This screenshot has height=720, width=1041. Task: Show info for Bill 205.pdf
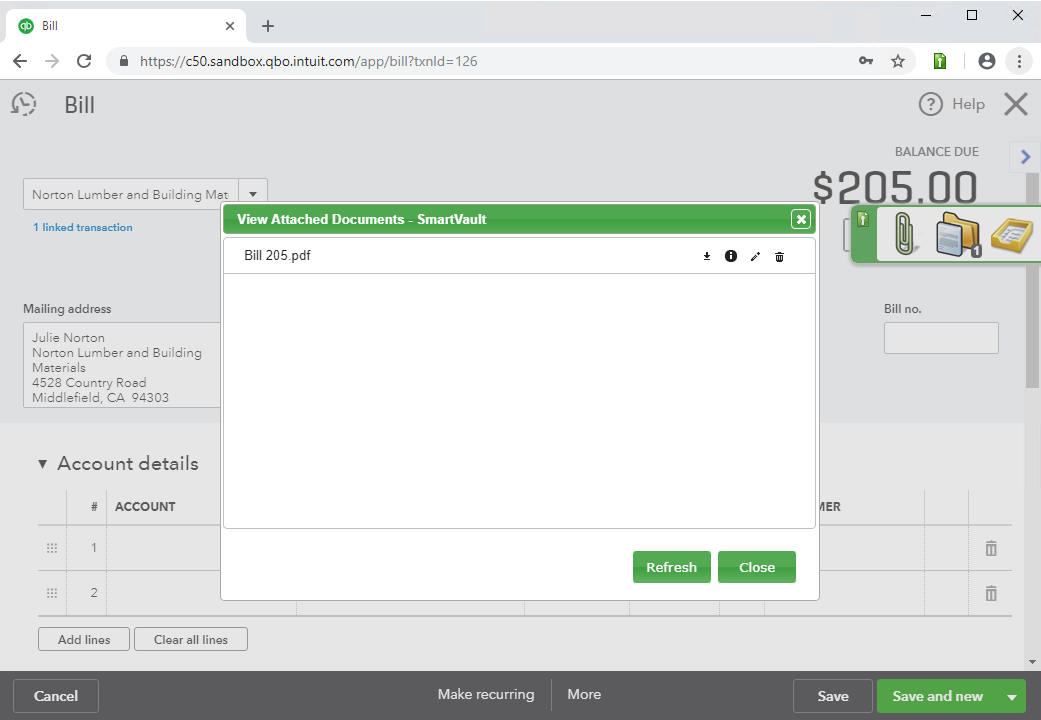tap(731, 256)
